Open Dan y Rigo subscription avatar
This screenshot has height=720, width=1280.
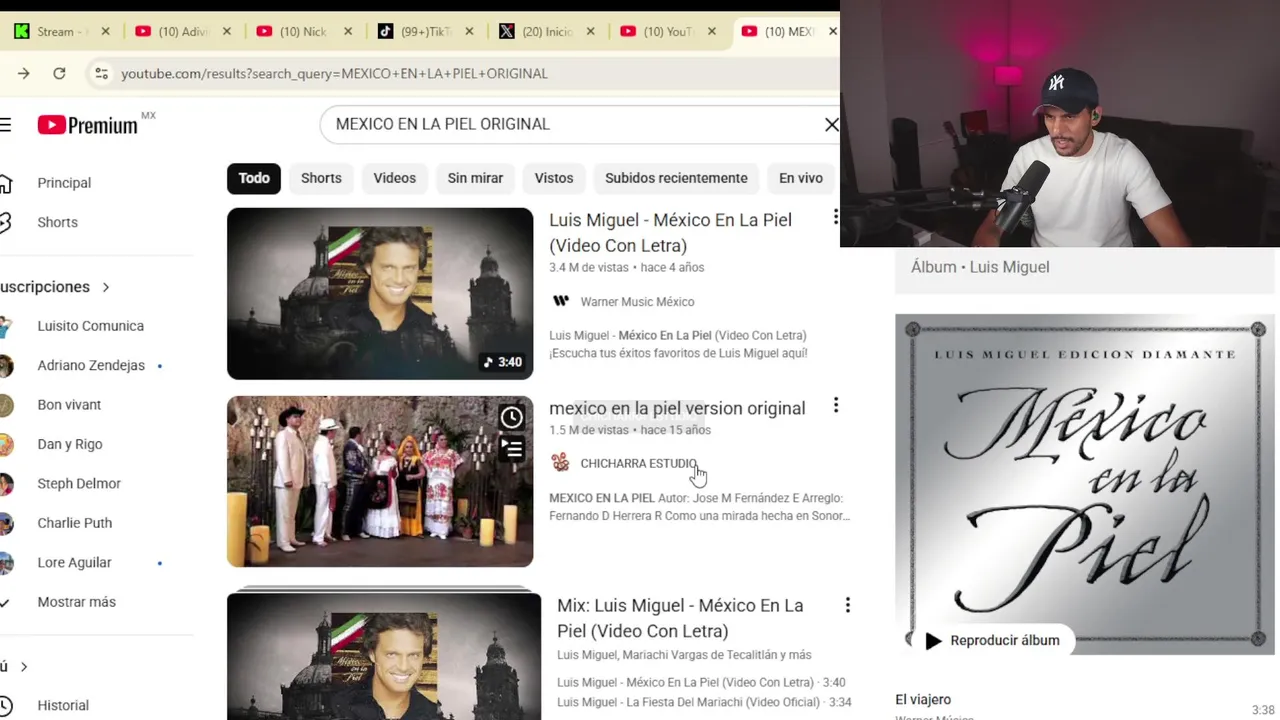tap(5, 444)
